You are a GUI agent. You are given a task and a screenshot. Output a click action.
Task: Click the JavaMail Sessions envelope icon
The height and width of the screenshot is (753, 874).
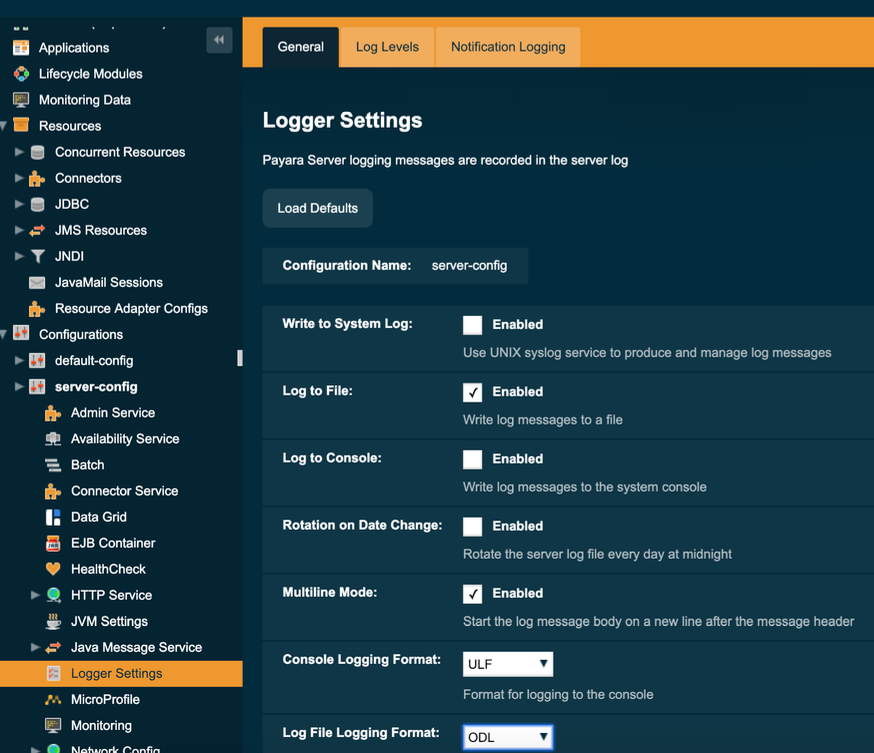click(x=37, y=283)
